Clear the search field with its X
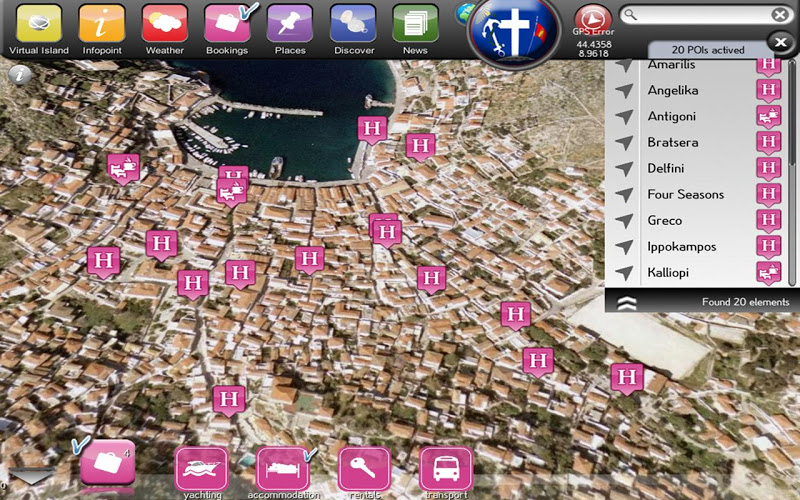 click(780, 15)
